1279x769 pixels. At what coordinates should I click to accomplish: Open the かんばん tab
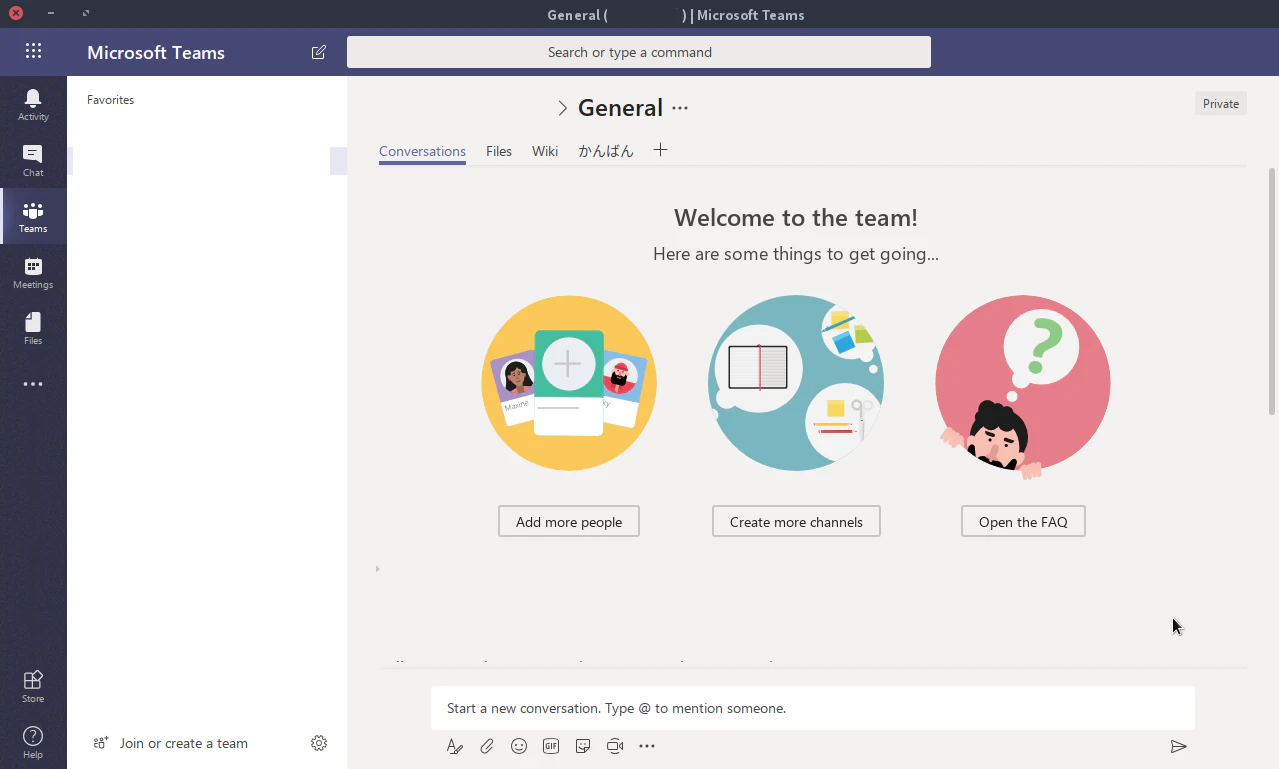click(606, 151)
